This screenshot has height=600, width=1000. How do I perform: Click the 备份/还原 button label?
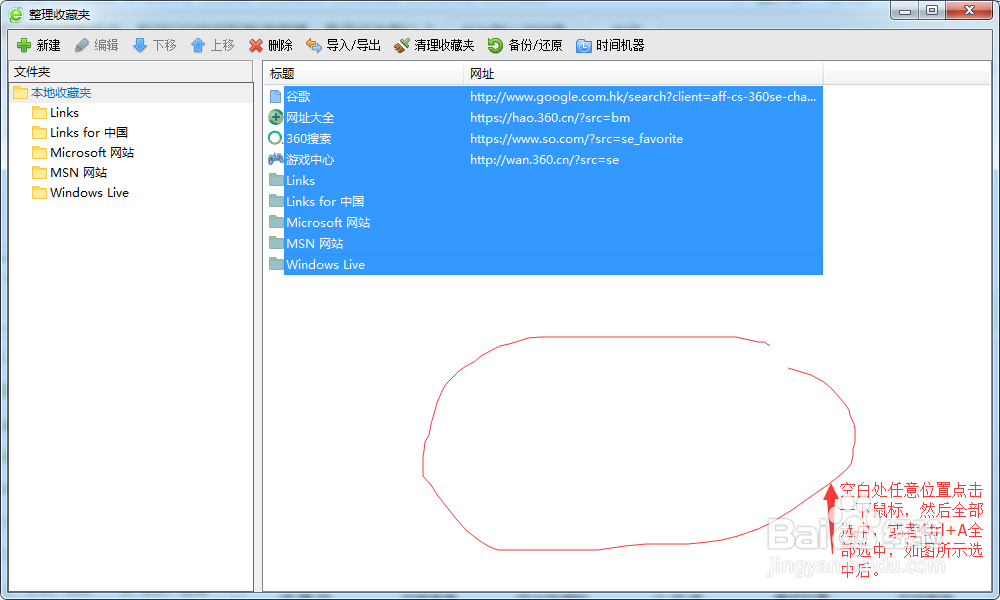[536, 45]
